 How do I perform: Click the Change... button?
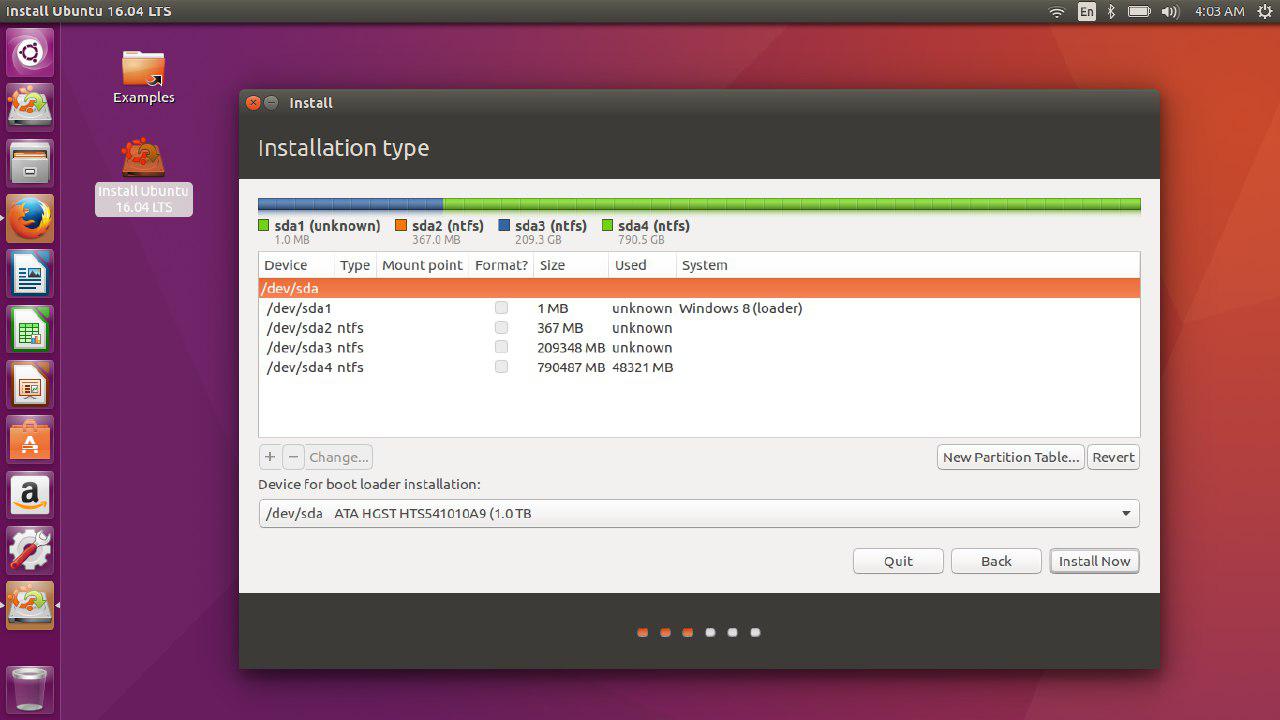pyautogui.click(x=339, y=457)
